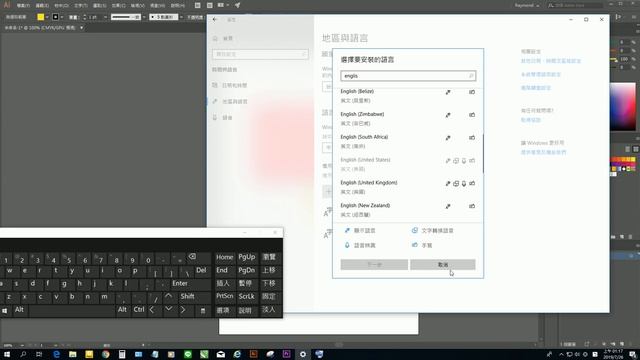Click the black stroke color swatch in Illustrator
Viewport: 640px width, 360px height.
pyautogui.click(x=56, y=17)
